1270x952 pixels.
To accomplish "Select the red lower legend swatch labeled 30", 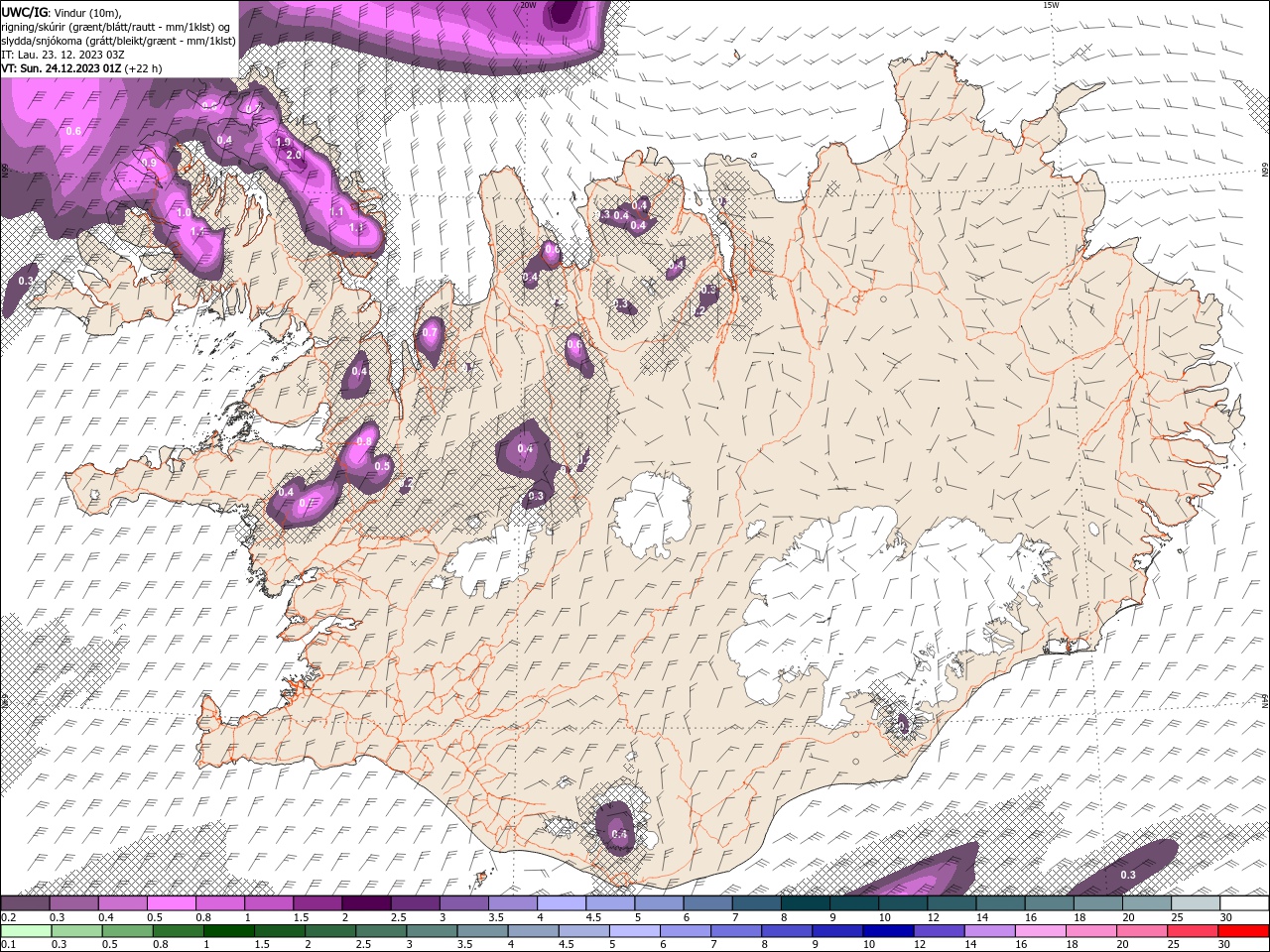I will (1243, 931).
